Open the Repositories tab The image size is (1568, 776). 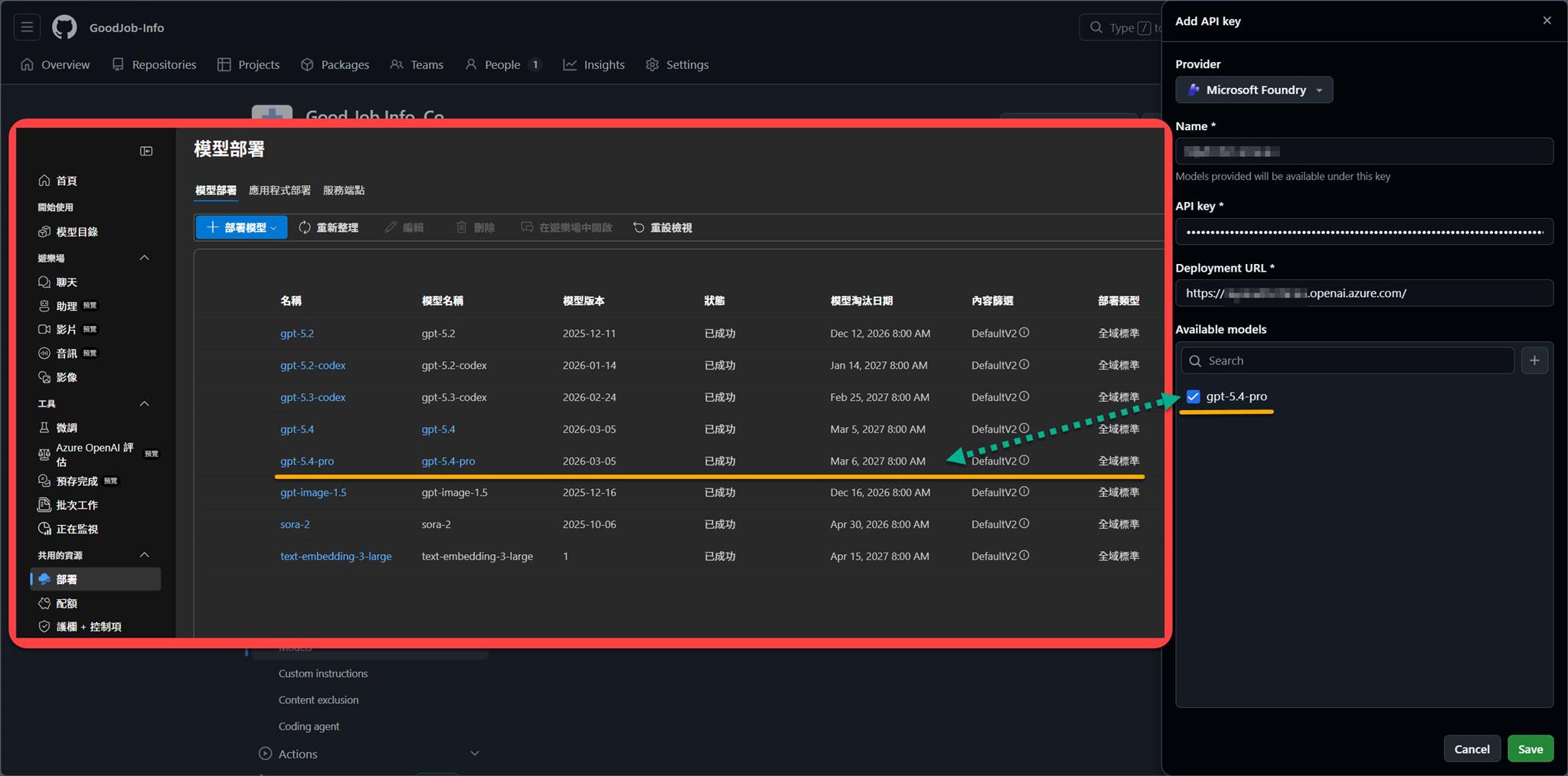point(154,65)
